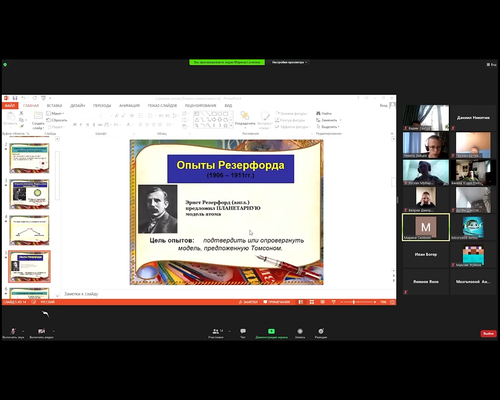The height and width of the screenshot is (400, 500).
Task: Collapse ribbon using arrow at right
Action: click(392, 133)
